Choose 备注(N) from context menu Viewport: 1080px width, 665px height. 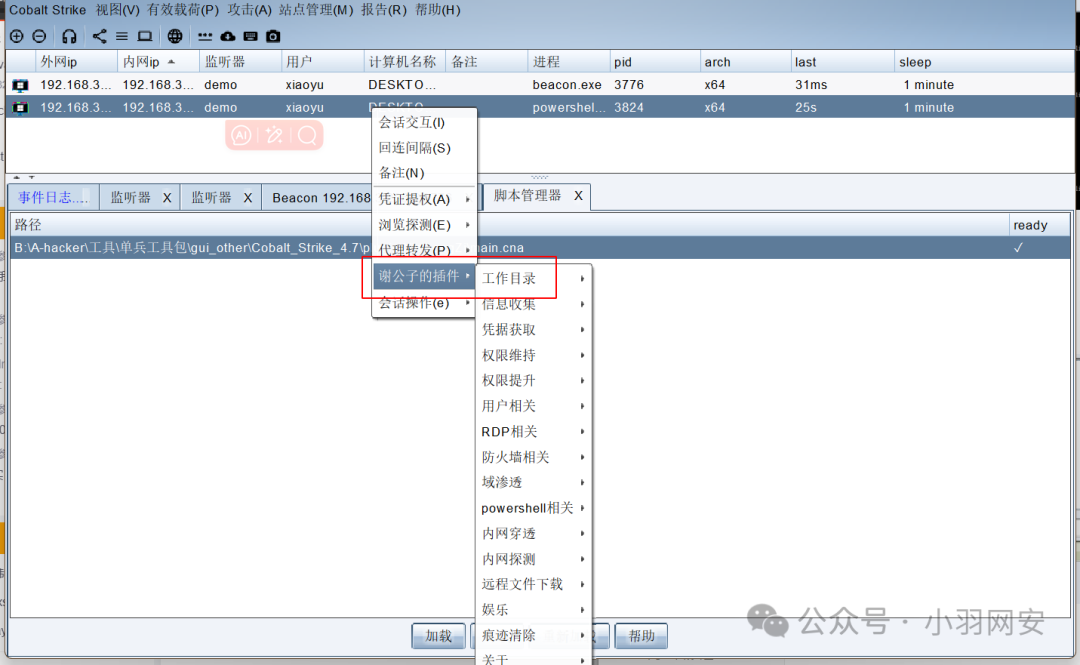pyautogui.click(x=424, y=173)
